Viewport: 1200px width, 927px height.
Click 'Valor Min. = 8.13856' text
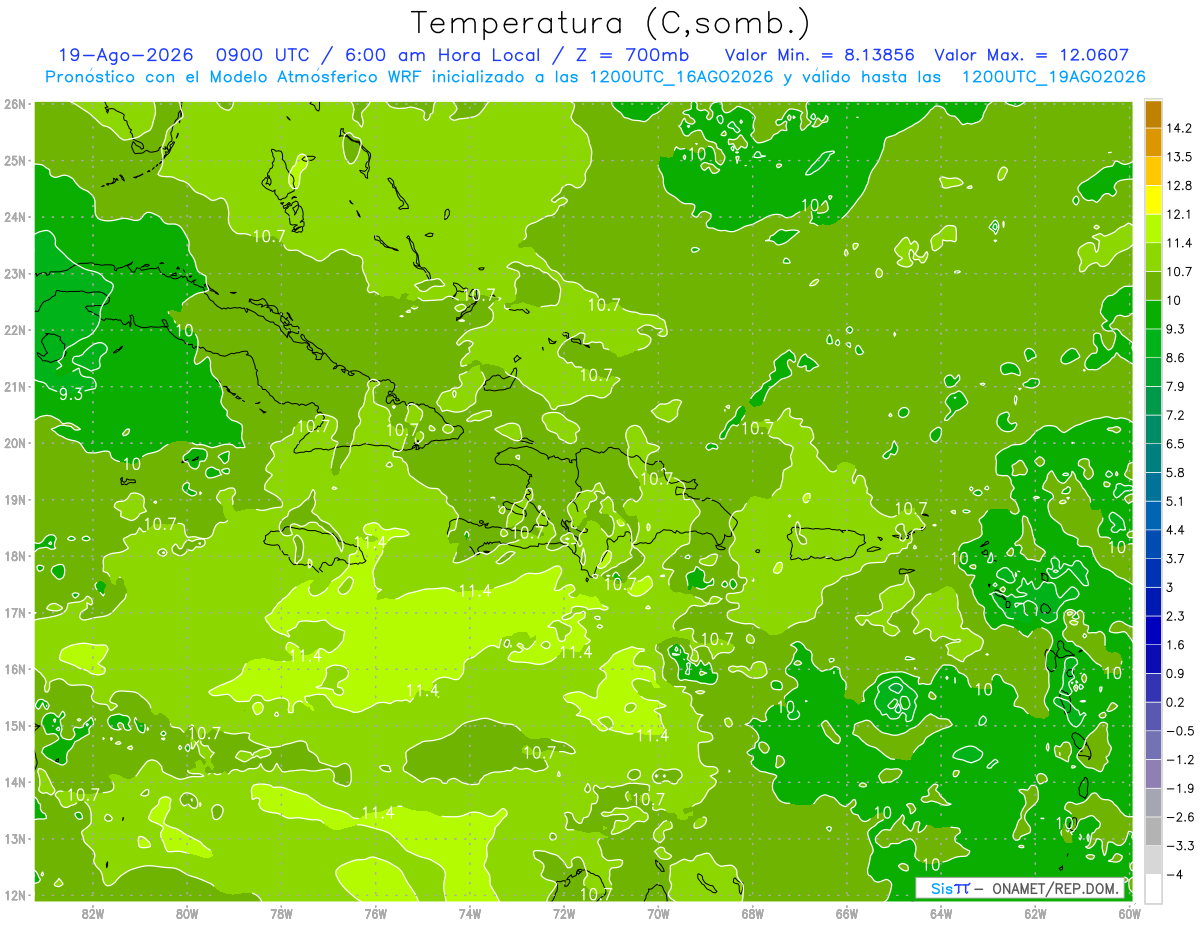pos(819,55)
